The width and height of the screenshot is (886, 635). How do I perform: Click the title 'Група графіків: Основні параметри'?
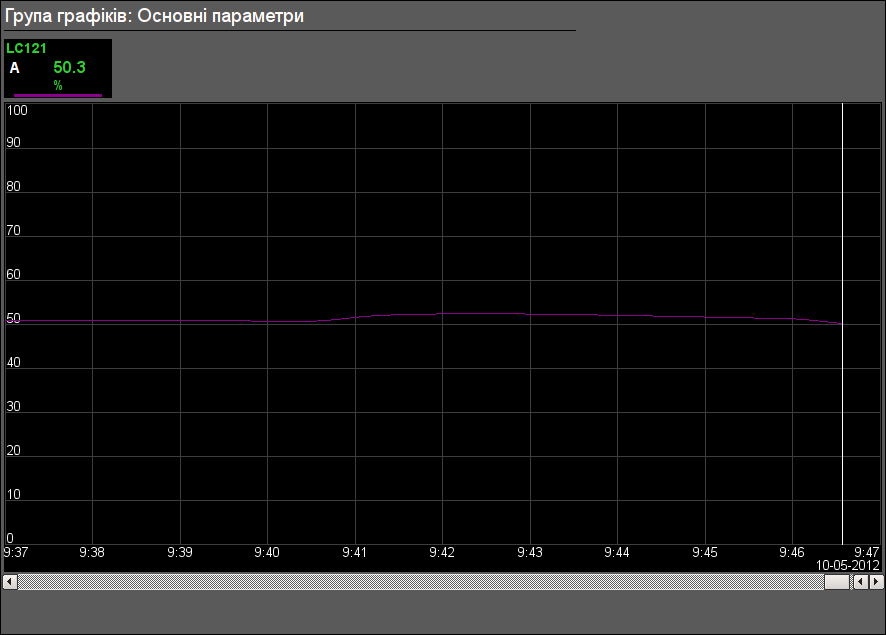(154, 16)
